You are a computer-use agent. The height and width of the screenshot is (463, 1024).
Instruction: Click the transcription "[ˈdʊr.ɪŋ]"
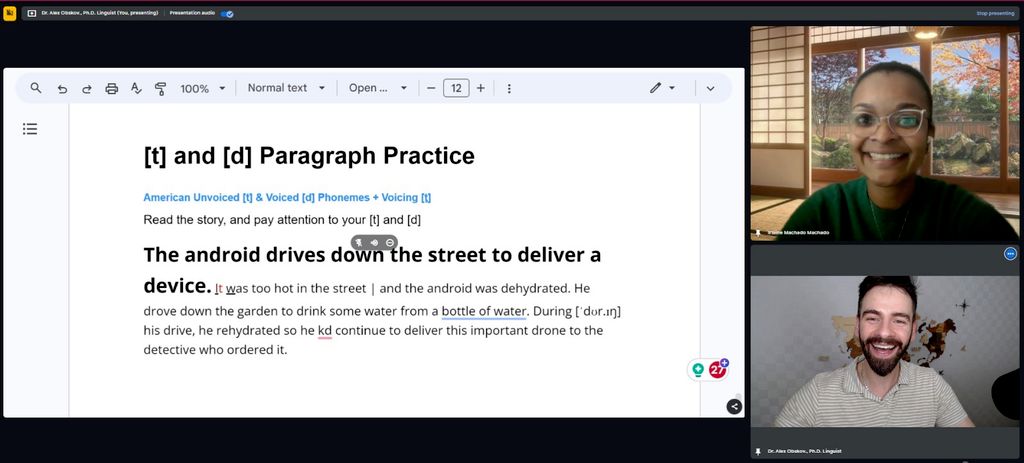click(598, 311)
